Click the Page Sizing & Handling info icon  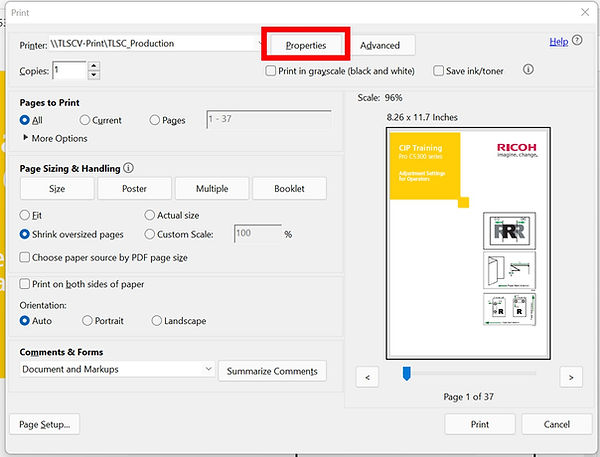tap(129, 168)
